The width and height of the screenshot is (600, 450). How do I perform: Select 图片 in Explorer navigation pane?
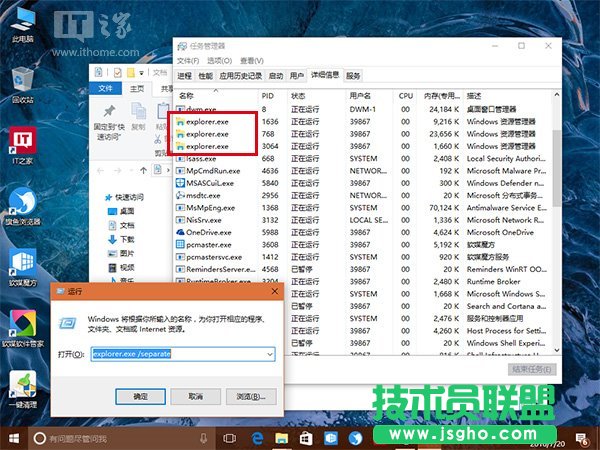coord(121,253)
